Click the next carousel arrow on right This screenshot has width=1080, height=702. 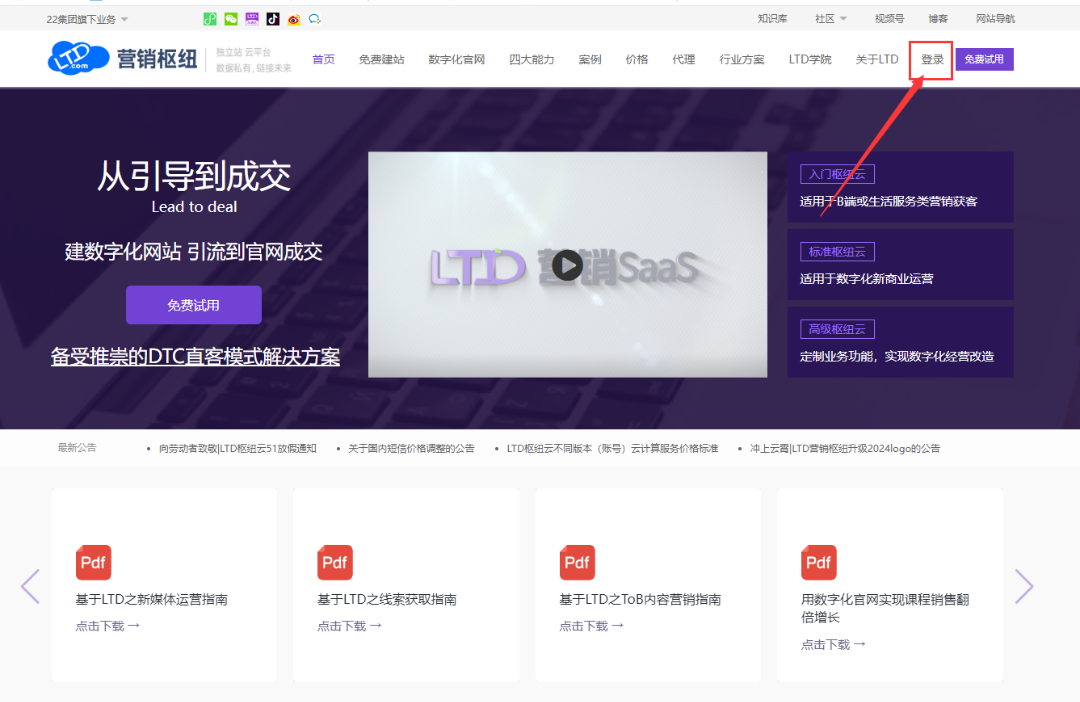[x=1024, y=586]
